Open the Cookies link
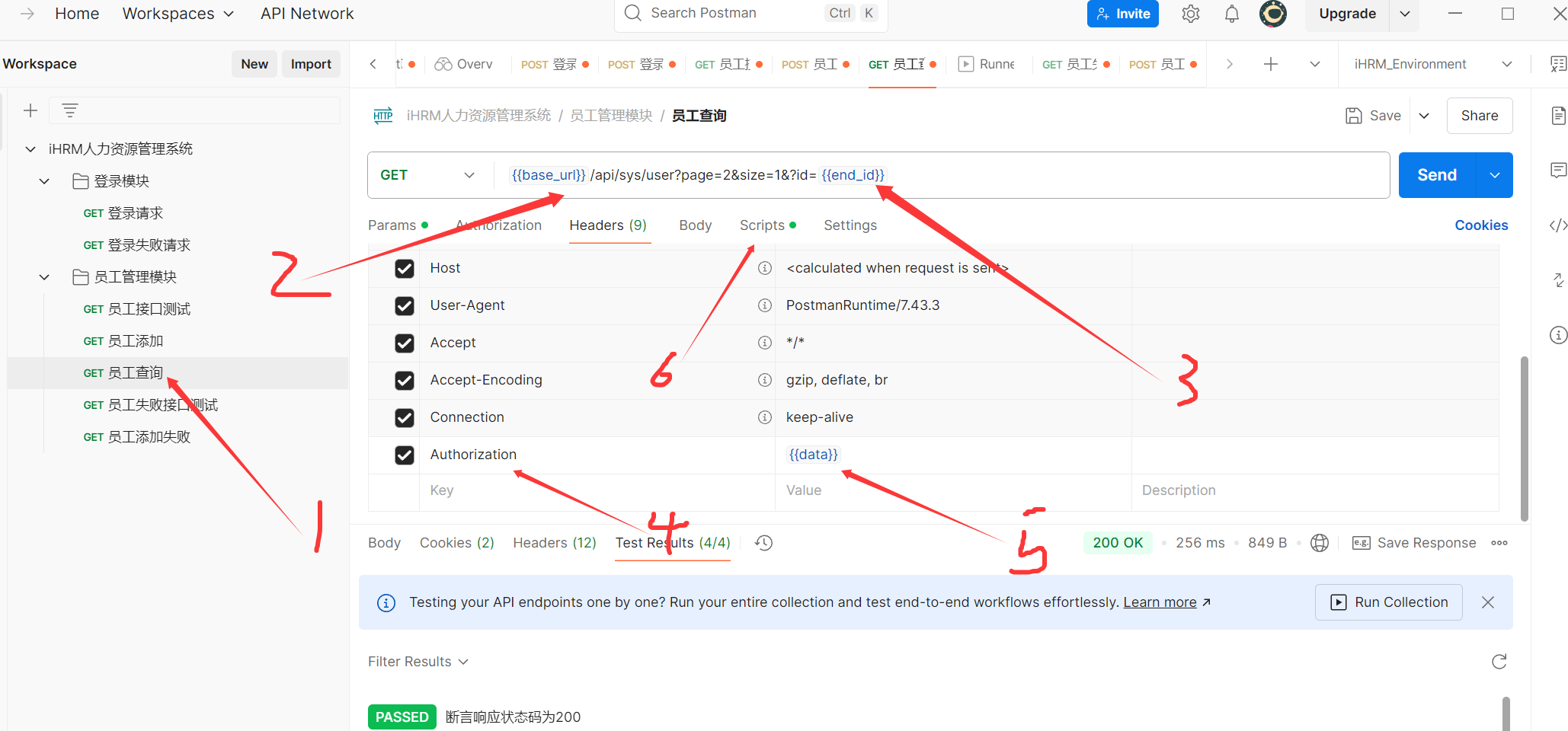Image resolution: width=1568 pixels, height=731 pixels. point(1481,225)
